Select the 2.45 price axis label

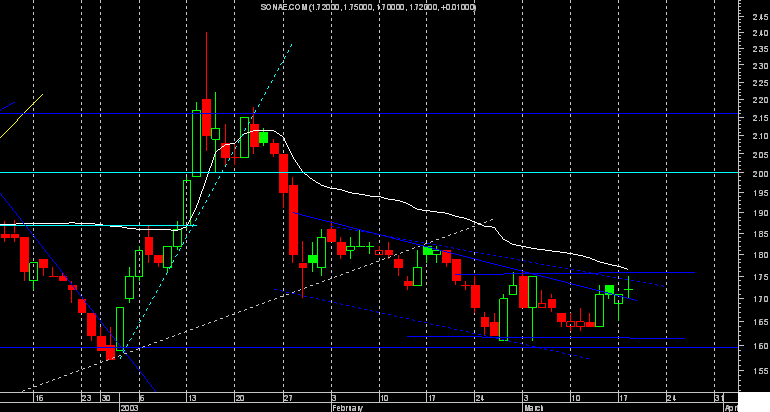point(760,17)
